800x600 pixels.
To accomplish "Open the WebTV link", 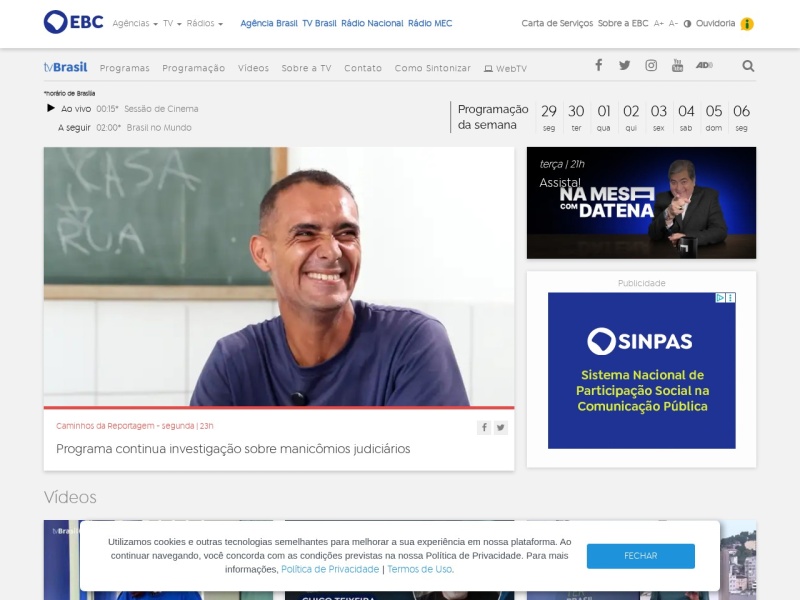I will (x=505, y=68).
